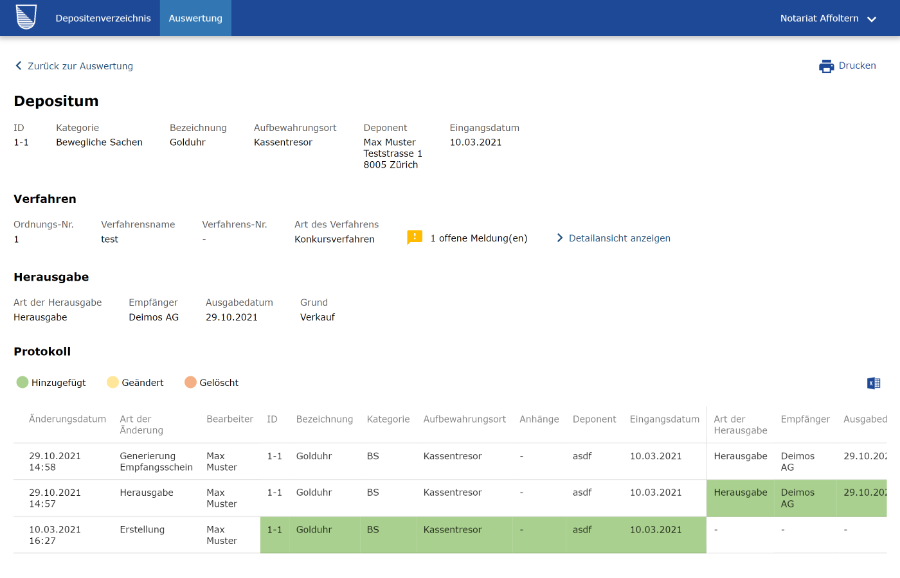
Task: Expand the Notariat Affoltern dropdown
Action: click(x=828, y=18)
